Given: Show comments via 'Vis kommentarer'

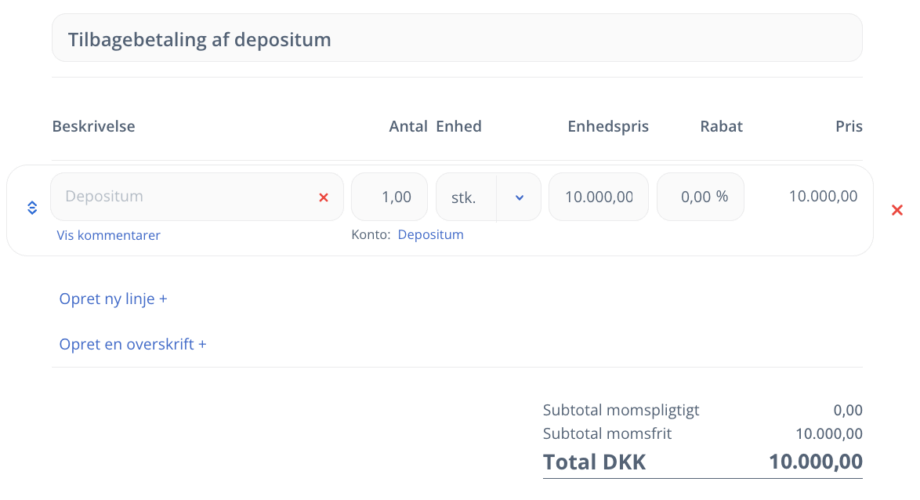Looking at the screenshot, I should pyautogui.click(x=108, y=235).
